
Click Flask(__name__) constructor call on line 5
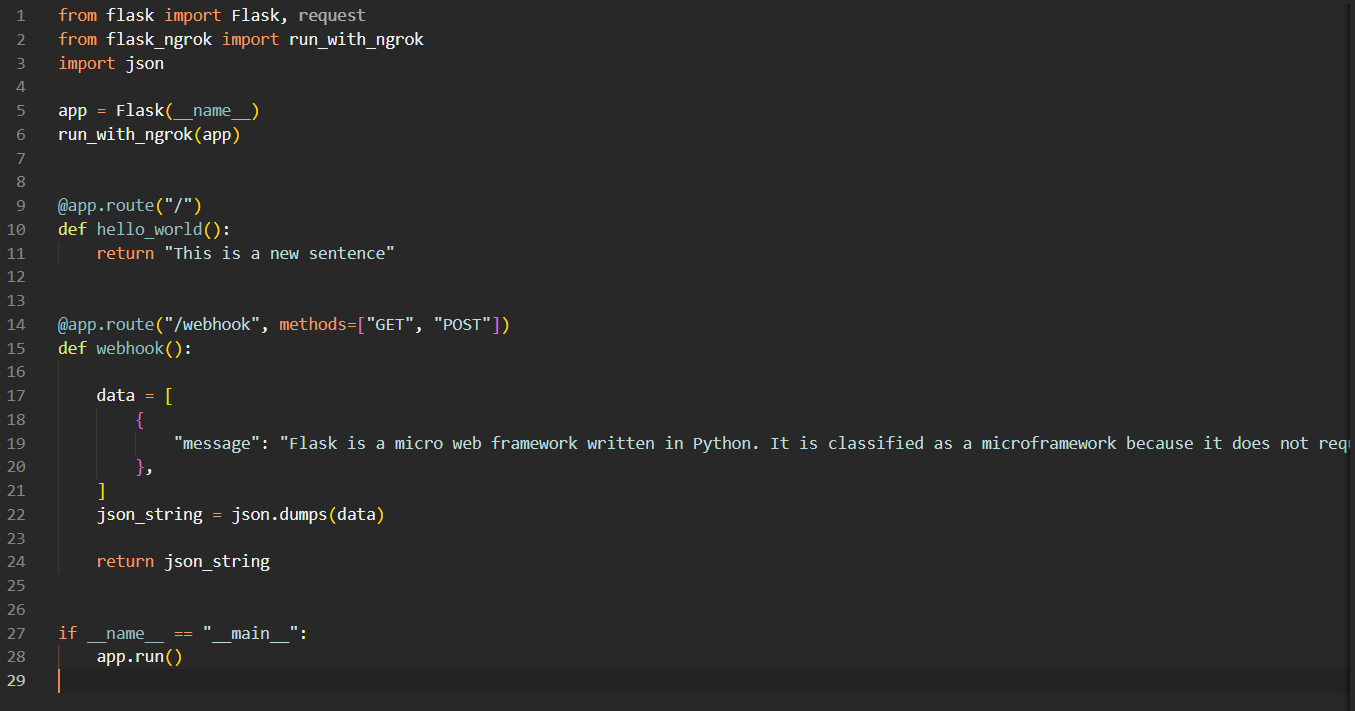187,111
